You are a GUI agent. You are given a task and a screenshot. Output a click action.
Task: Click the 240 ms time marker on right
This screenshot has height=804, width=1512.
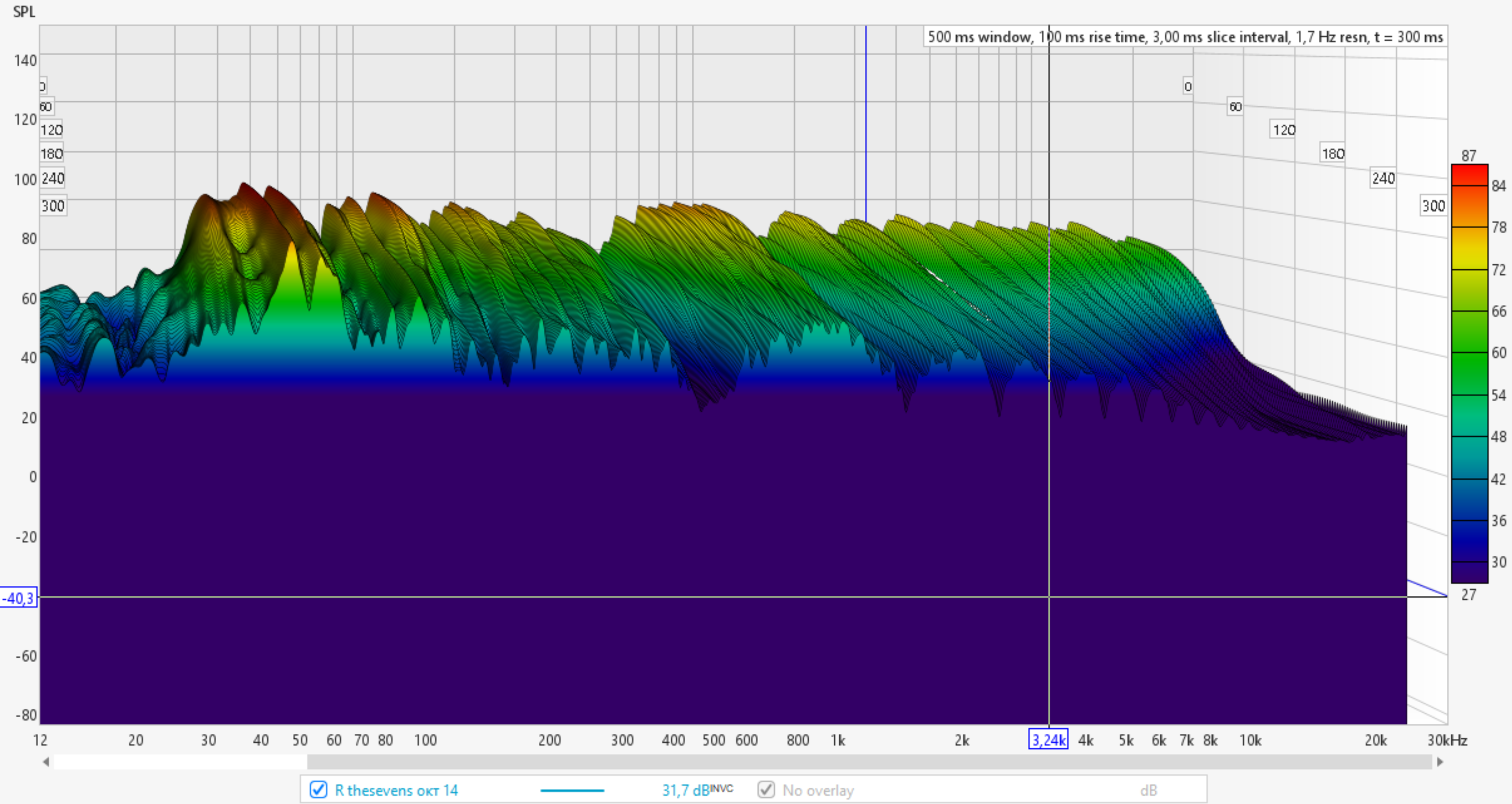(x=1383, y=179)
